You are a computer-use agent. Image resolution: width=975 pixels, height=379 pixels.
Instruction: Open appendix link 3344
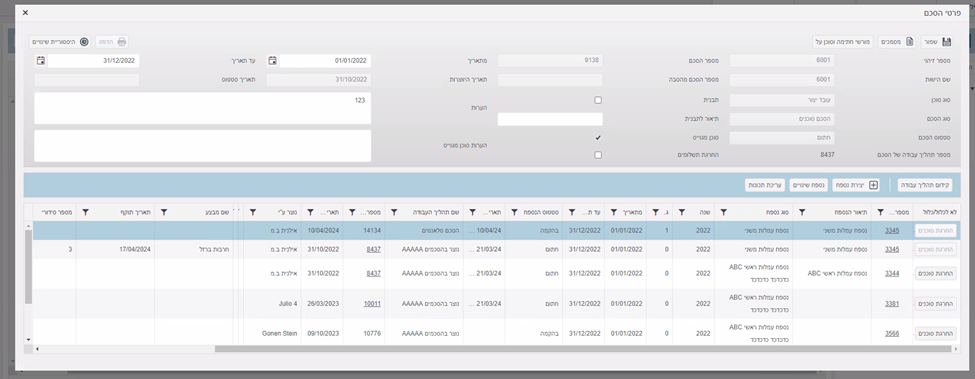pyautogui.click(x=892, y=273)
